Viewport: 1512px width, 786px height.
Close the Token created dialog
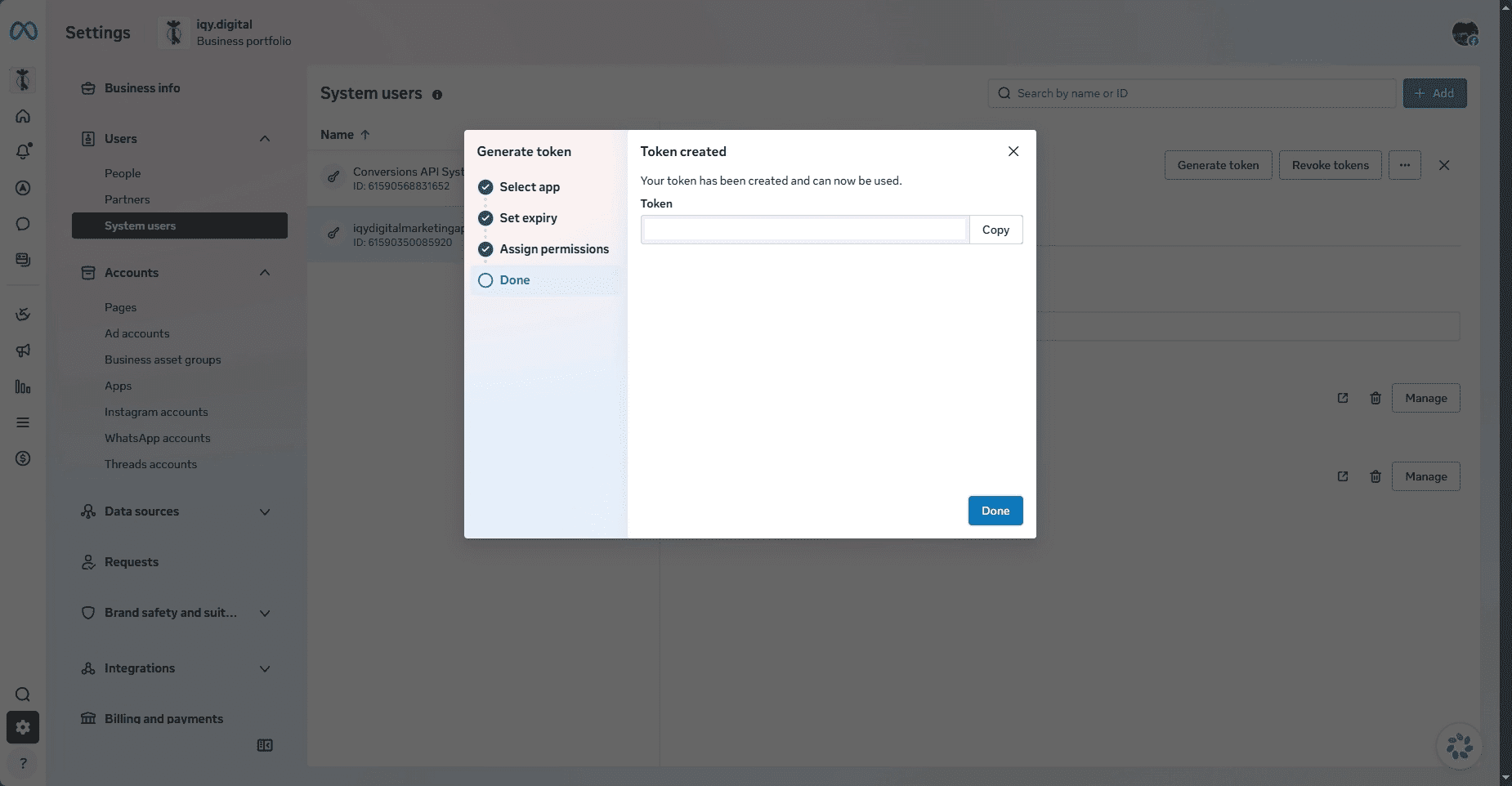point(1013,151)
